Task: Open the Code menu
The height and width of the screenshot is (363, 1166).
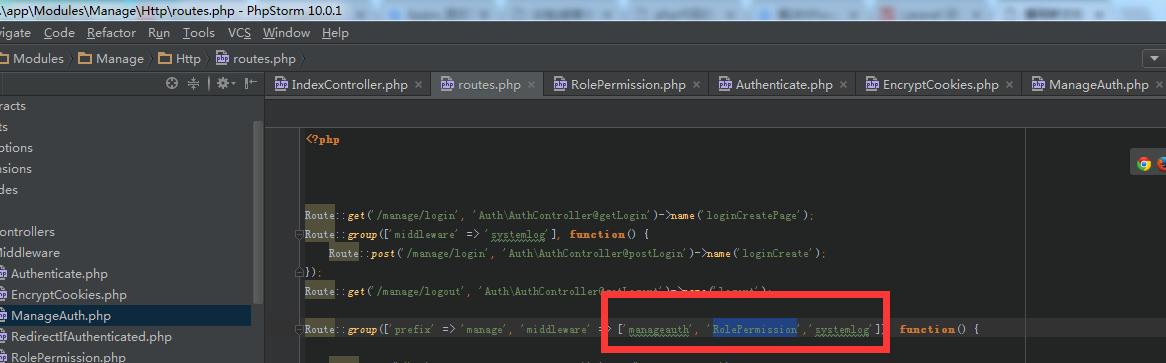Action: click(x=59, y=33)
